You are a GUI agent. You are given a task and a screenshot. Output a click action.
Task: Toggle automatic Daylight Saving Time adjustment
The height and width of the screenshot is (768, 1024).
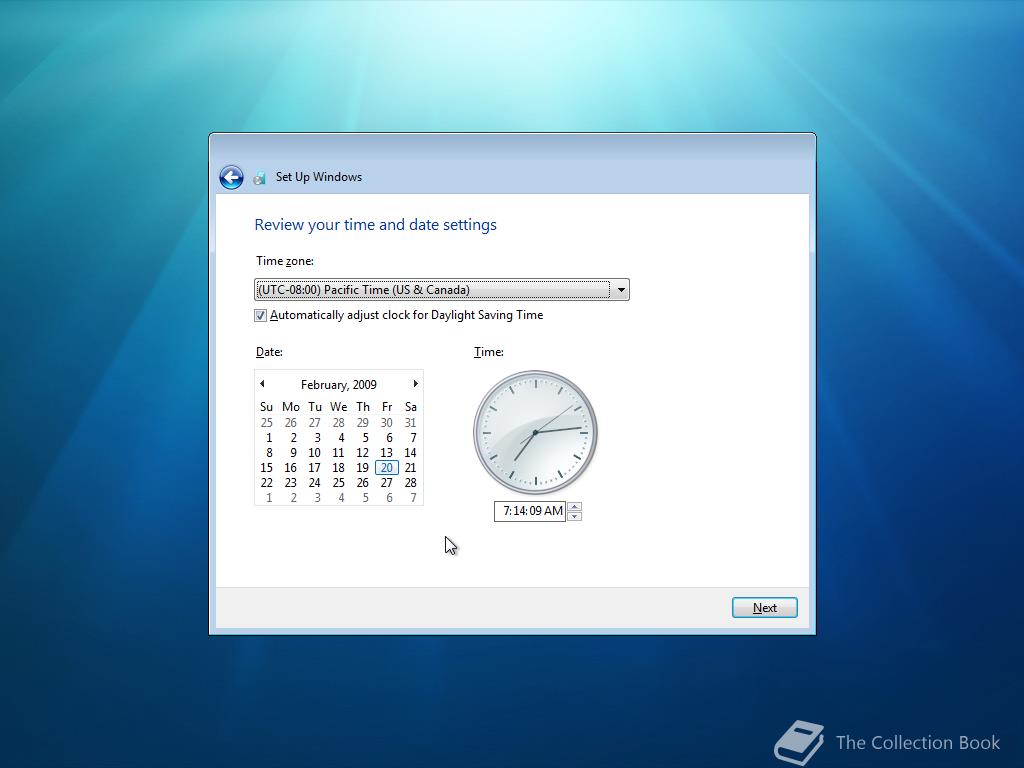[x=261, y=315]
